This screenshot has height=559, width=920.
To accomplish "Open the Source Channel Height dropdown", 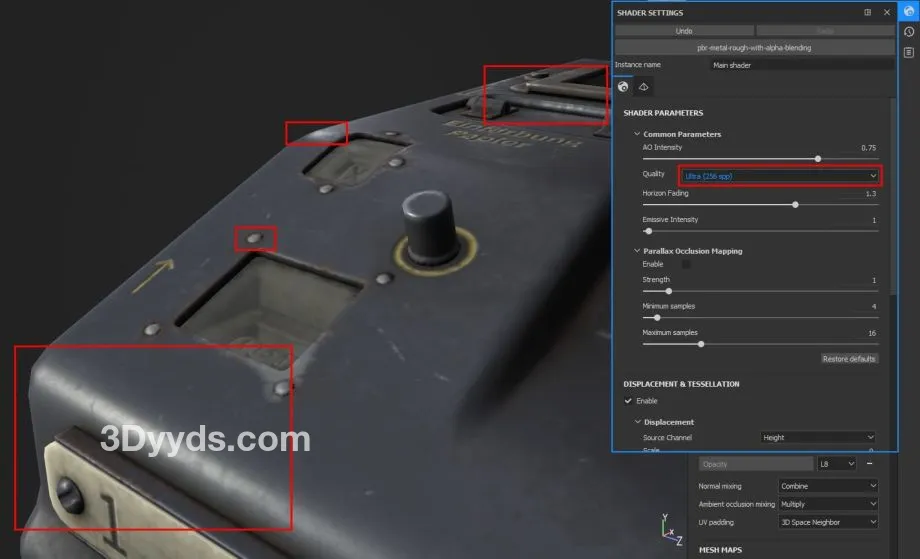I will coord(816,438).
